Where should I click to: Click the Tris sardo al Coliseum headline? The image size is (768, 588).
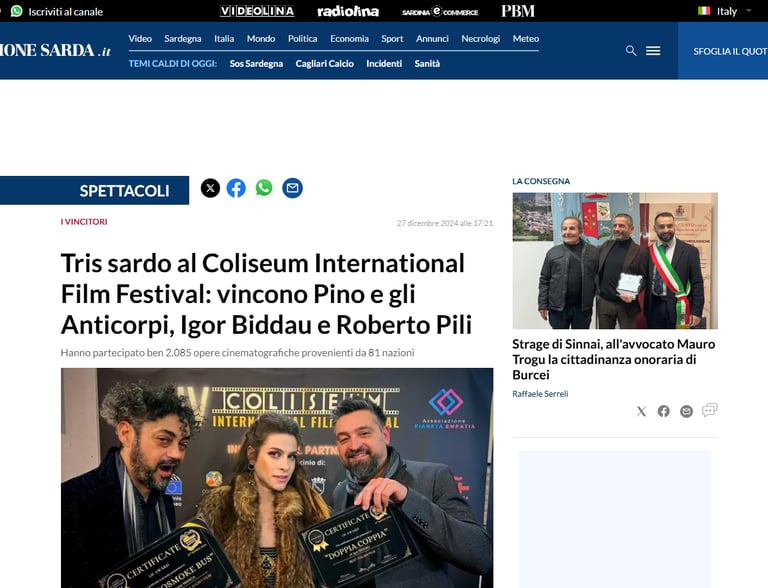coord(266,294)
